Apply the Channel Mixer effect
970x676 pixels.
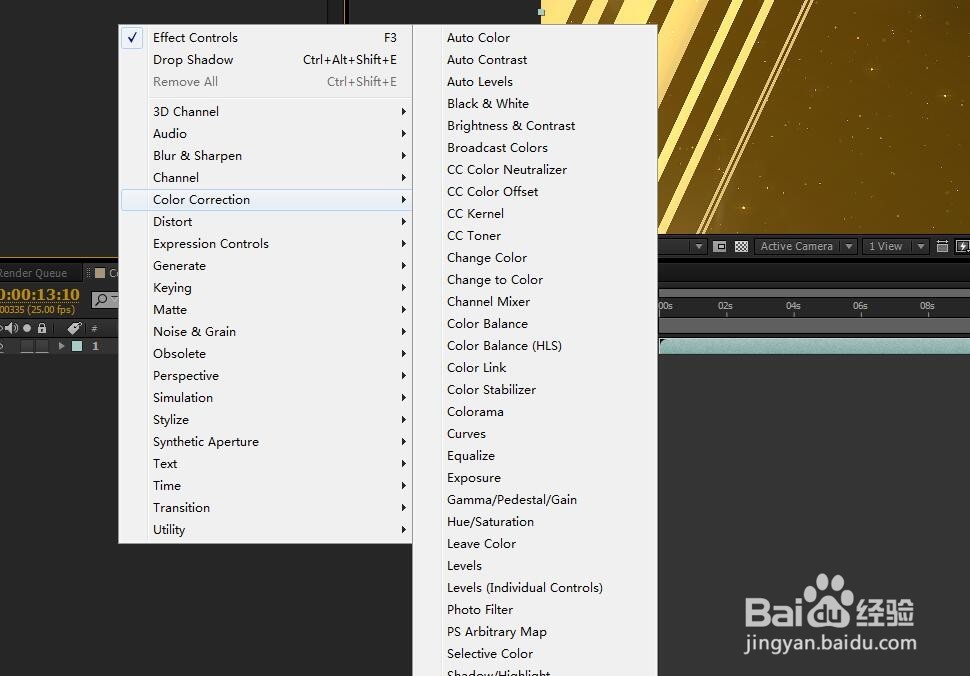click(535, 302)
